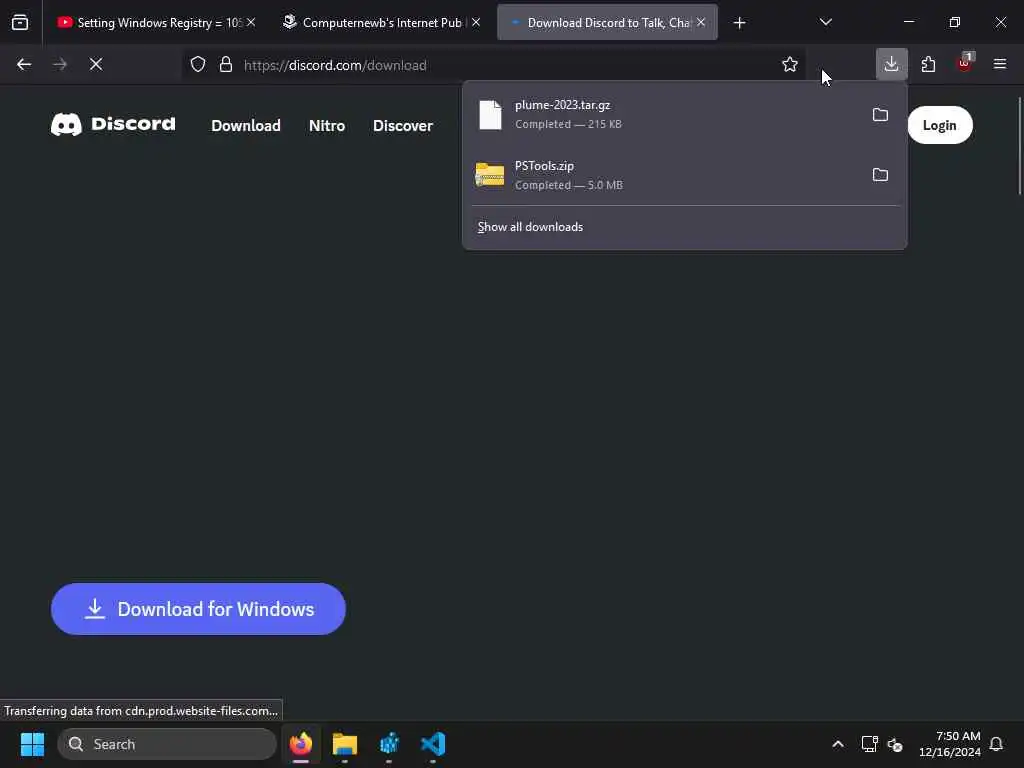Click the taskbar Search box
Screen dimensions: 1024x768
[x=167, y=744]
